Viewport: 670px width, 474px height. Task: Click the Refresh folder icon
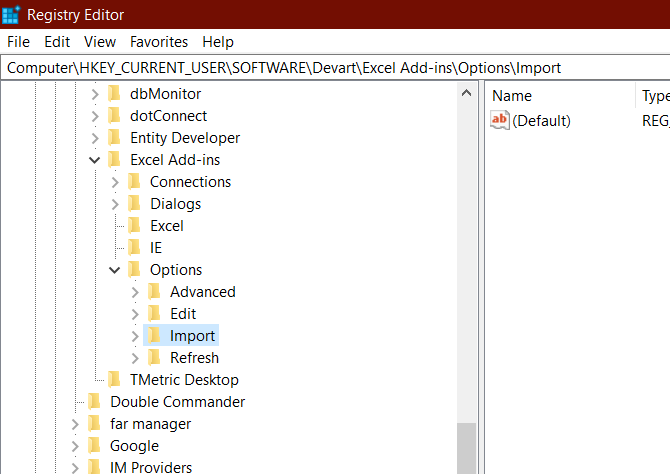coord(154,358)
